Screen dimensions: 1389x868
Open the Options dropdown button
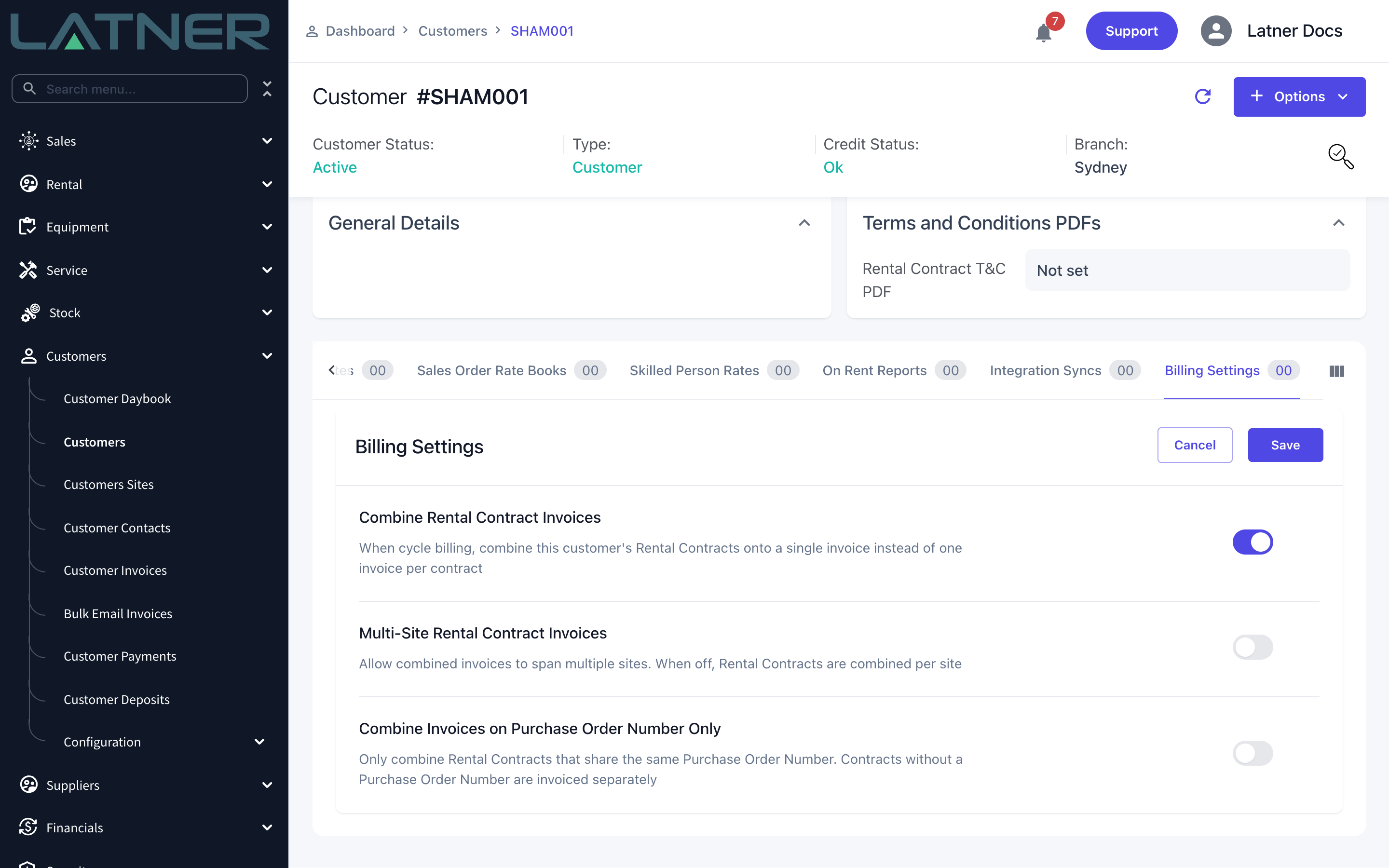(1299, 96)
